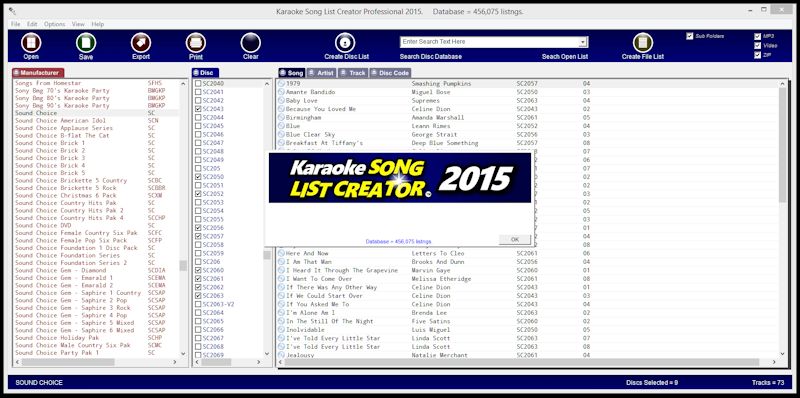The width and height of the screenshot is (800, 398).
Task: Click the Create Disc List icon
Action: coord(345,43)
